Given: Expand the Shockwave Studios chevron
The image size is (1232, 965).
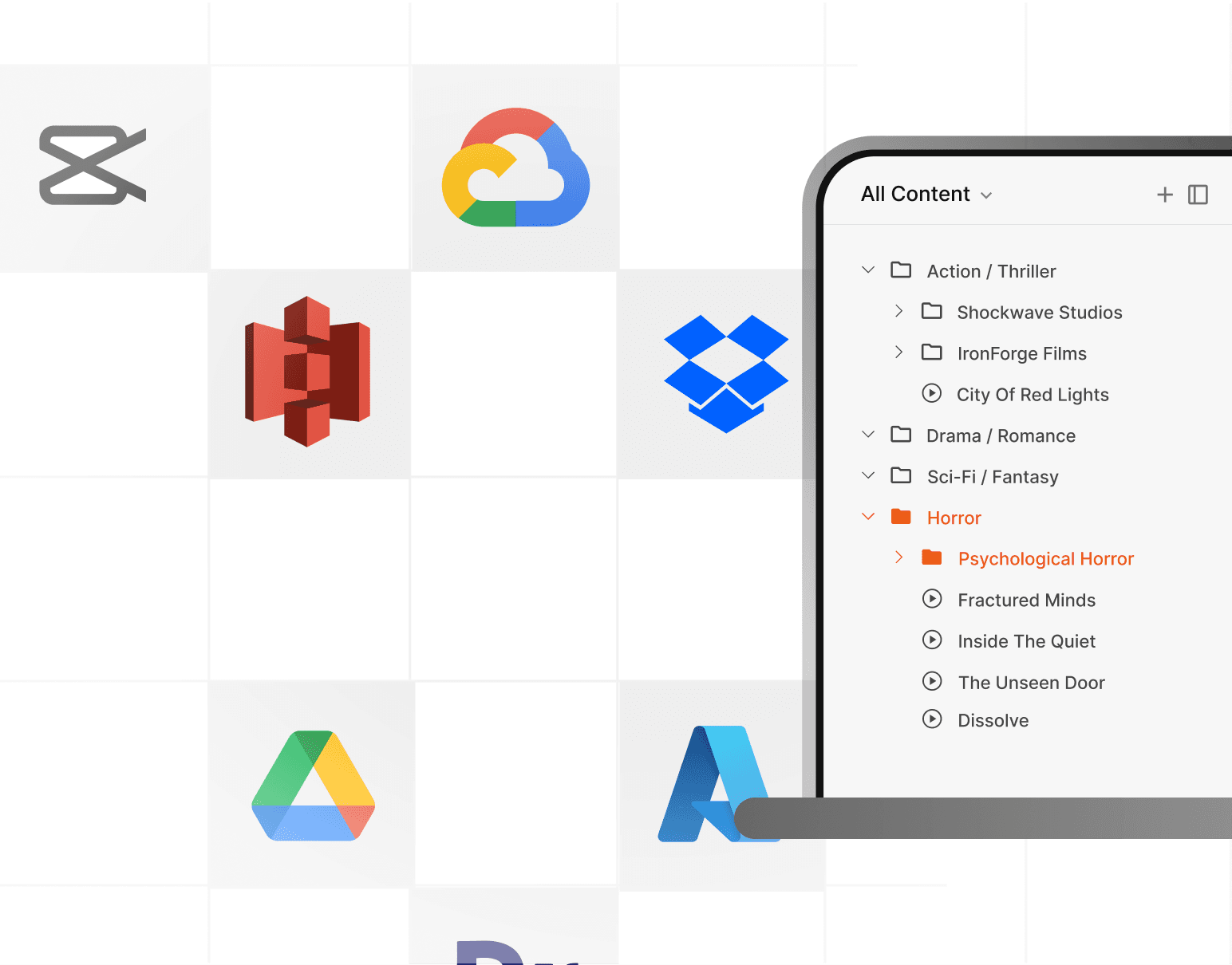Looking at the screenshot, I should click(898, 311).
